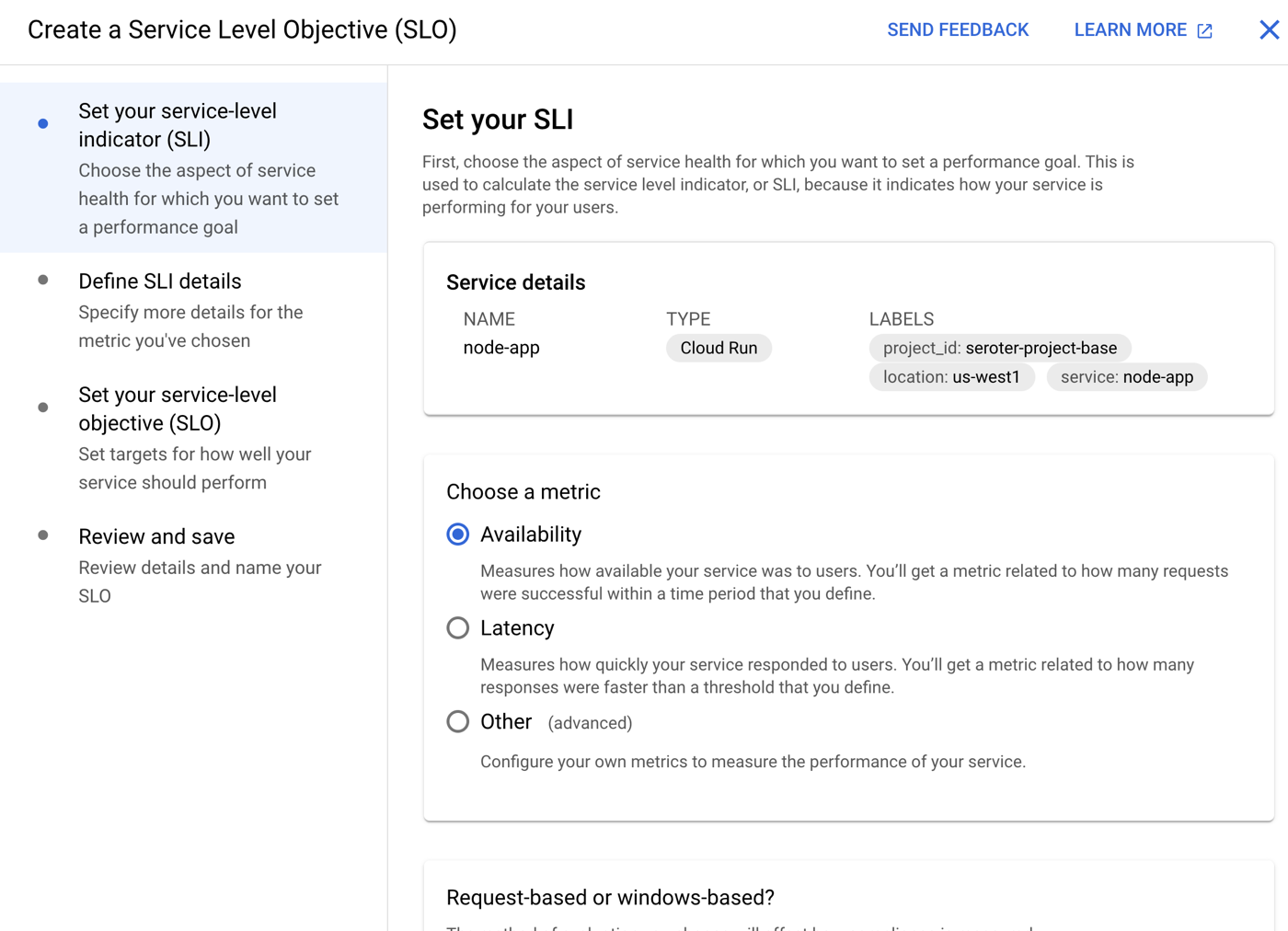
Task: Click the Learn More external link icon
Action: coord(1204,31)
